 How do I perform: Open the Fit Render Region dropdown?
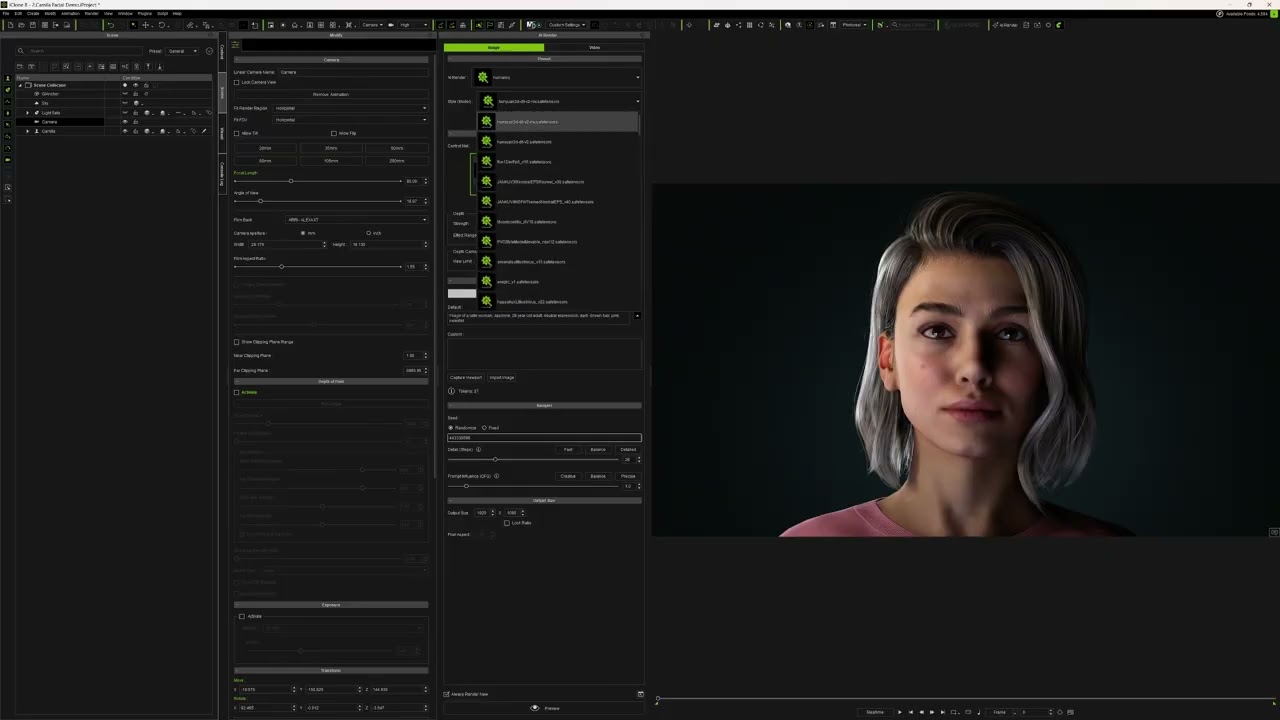[x=350, y=108]
